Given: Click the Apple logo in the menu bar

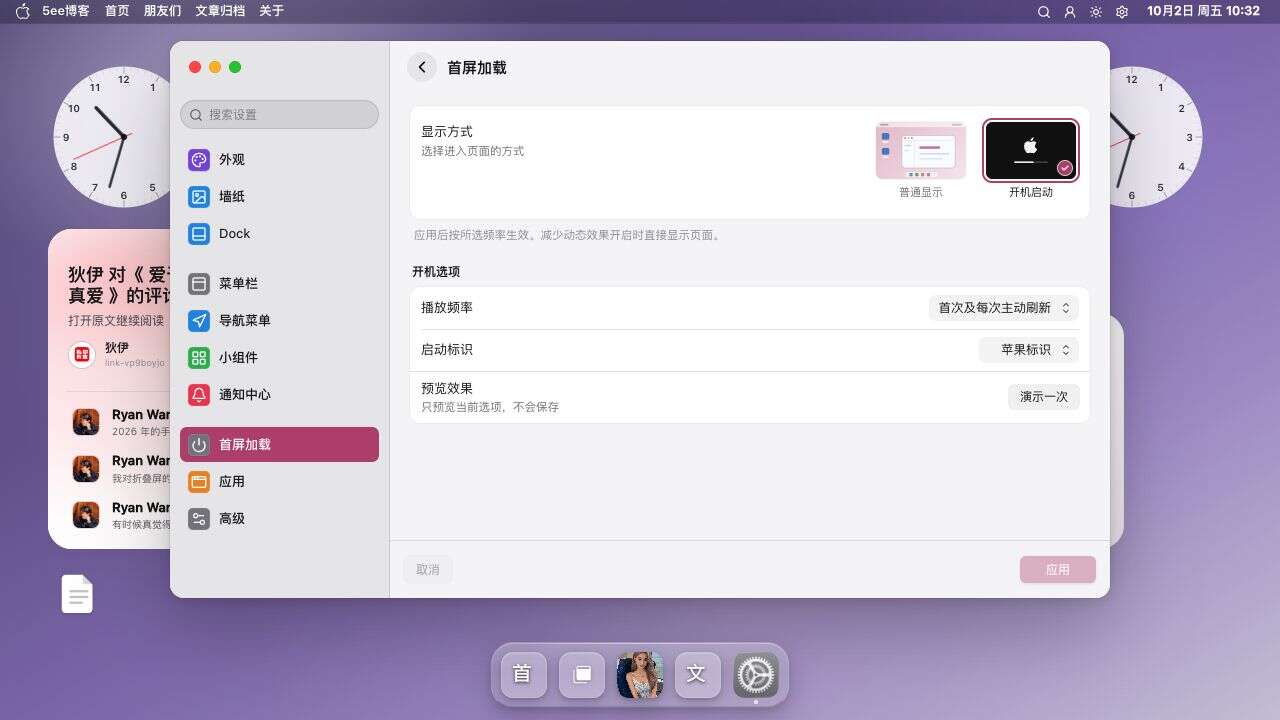Looking at the screenshot, I should click(x=23, y=11).
